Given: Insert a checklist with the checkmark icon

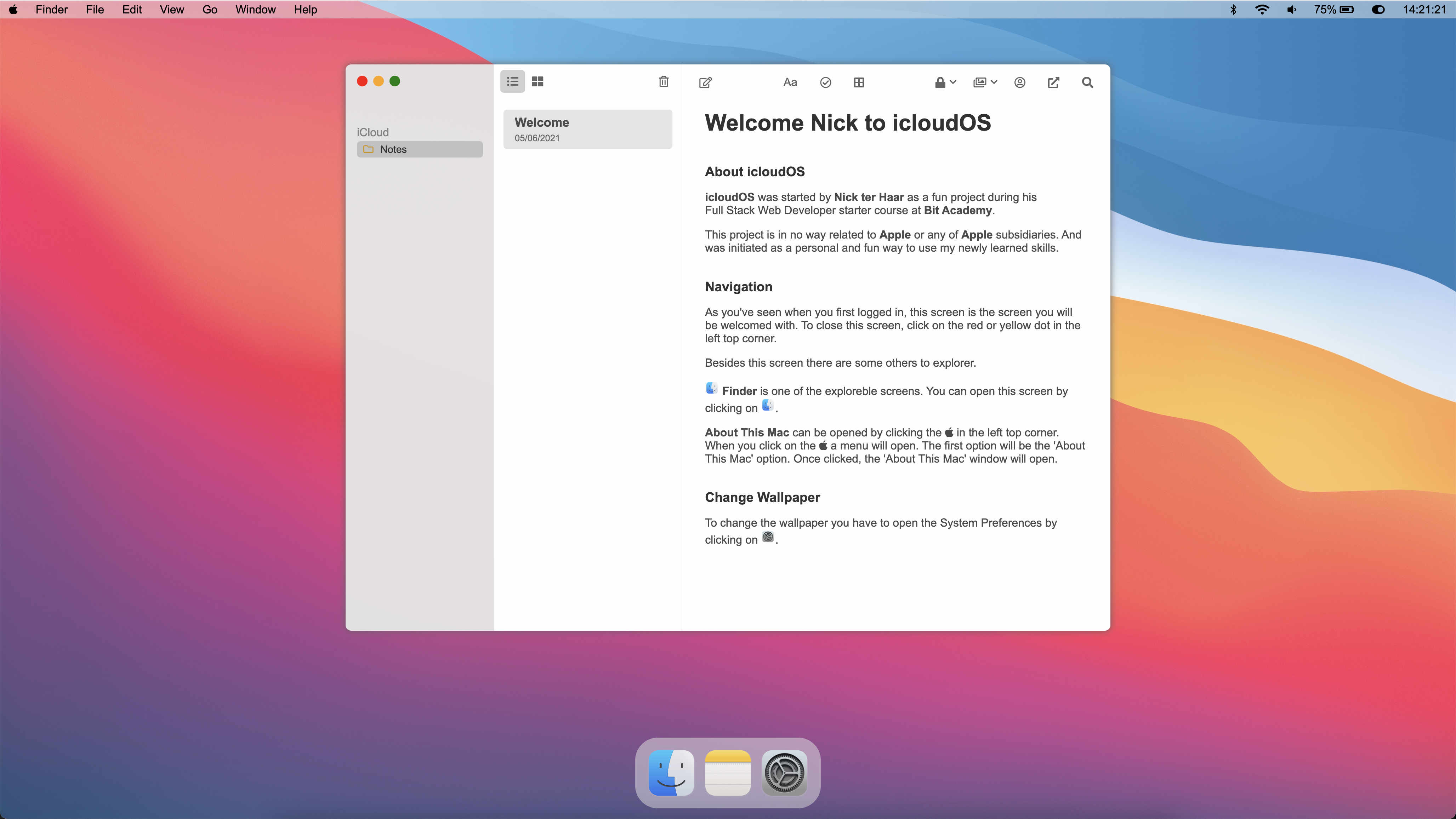Looking at the screenshot, I should point(825,82).
